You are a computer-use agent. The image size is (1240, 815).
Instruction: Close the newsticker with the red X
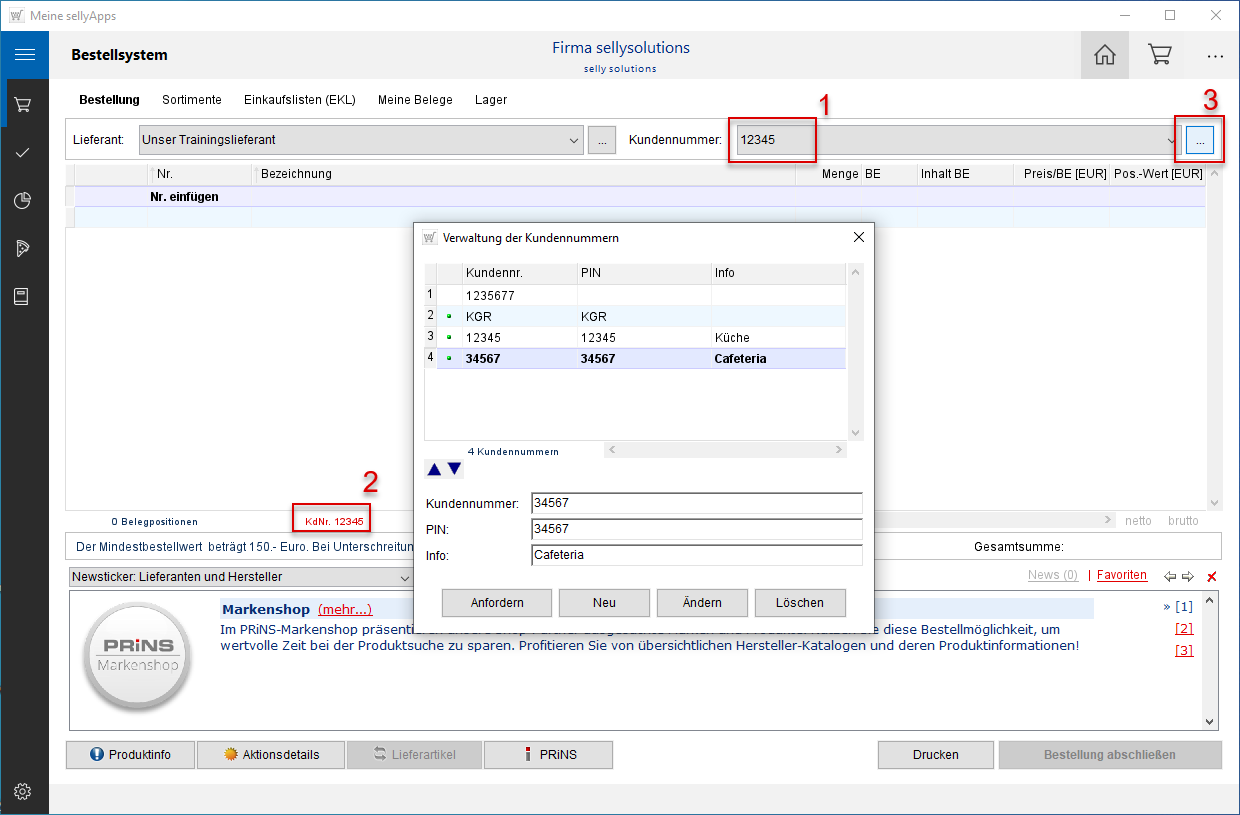1212,577
